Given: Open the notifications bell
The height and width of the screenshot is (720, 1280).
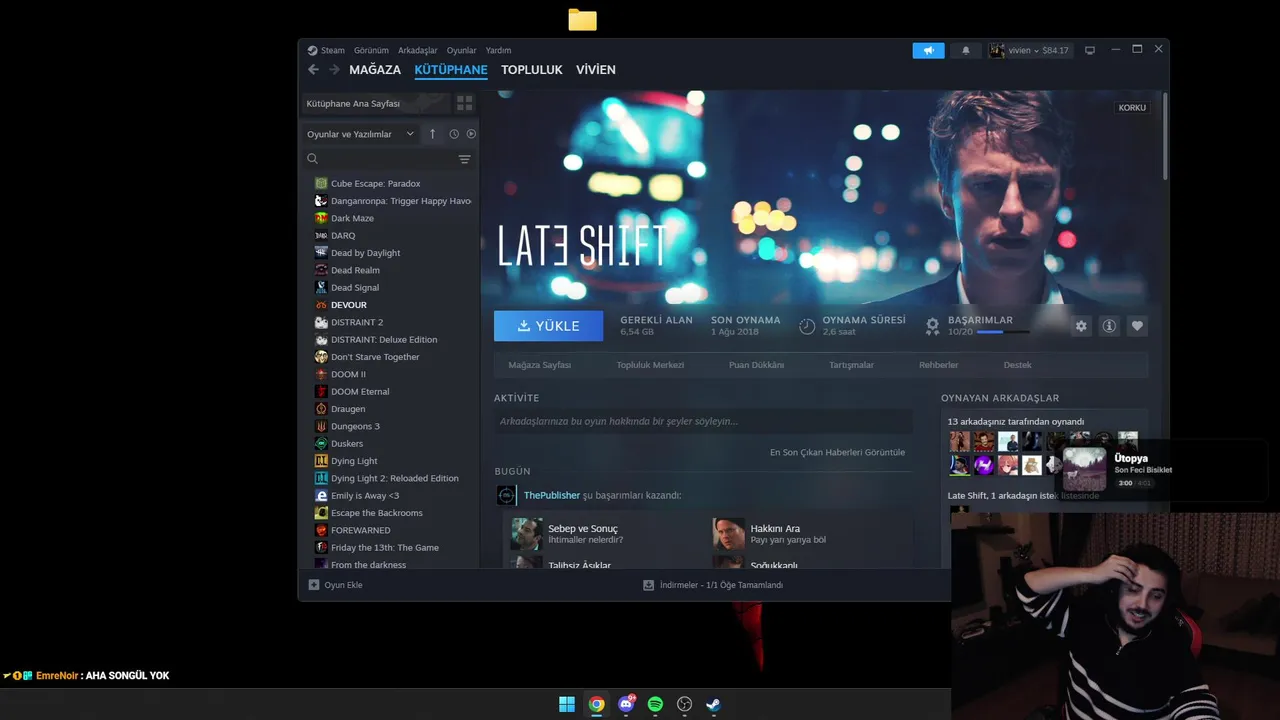Looking at the screenshot, I should point(966,50).
